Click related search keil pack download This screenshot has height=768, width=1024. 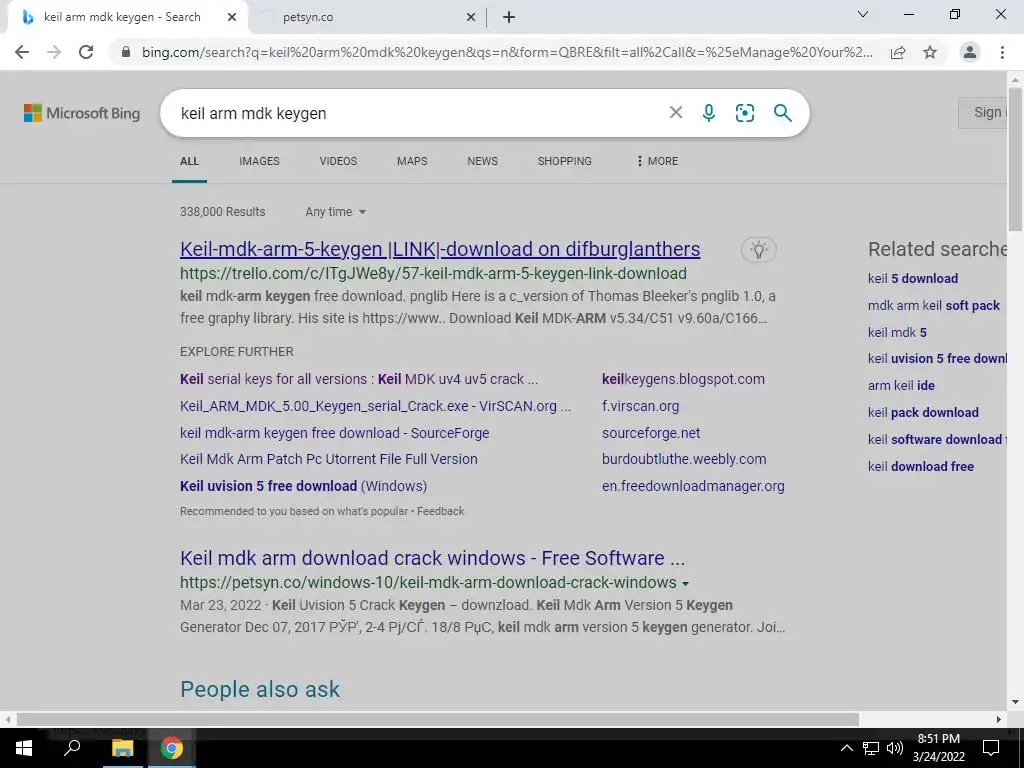pos(923,412)
